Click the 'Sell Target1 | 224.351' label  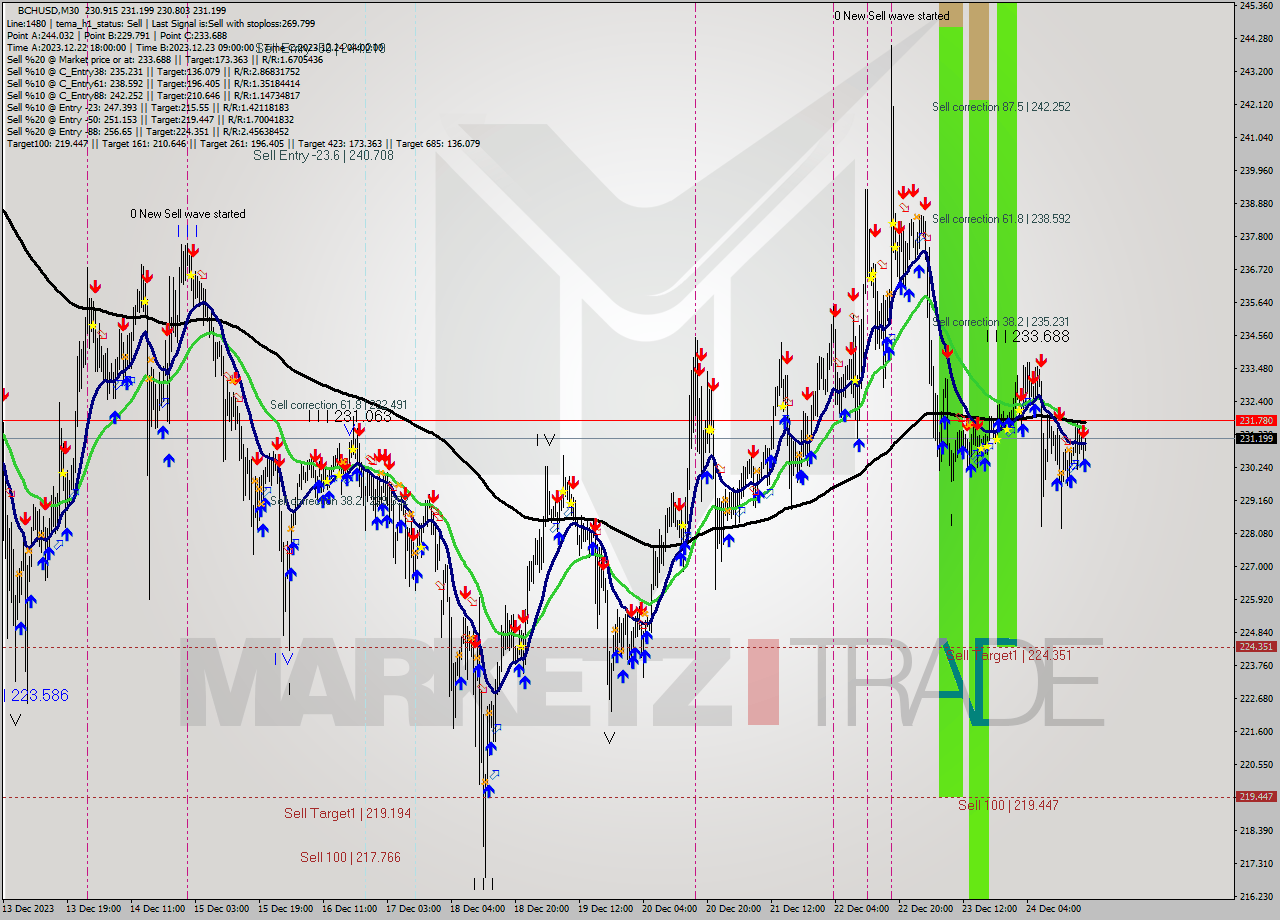1009,655
